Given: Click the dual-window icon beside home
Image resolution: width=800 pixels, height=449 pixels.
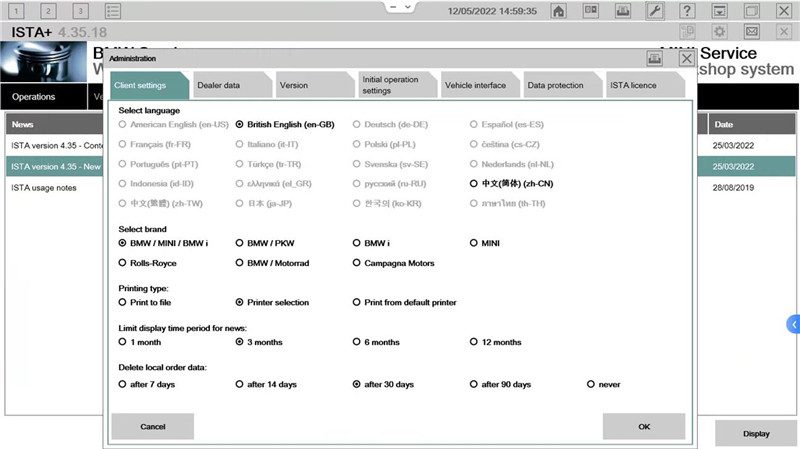Looking at the screenshot, I should [591, 10].
